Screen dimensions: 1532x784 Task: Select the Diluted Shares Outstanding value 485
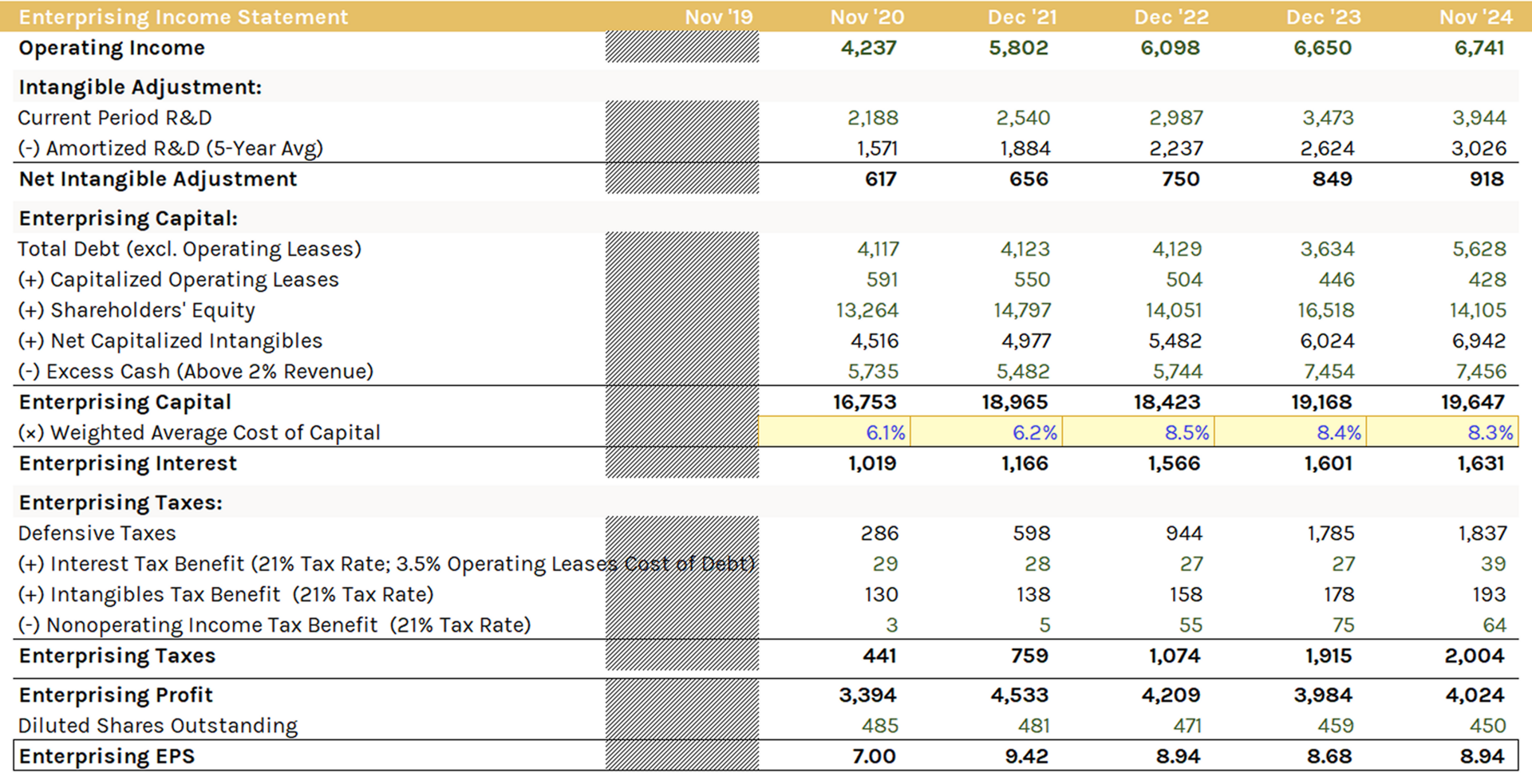879,726
